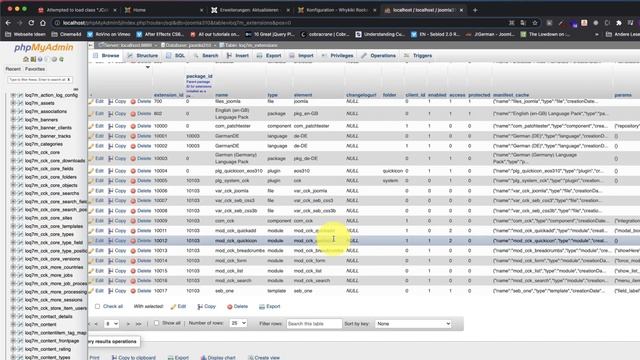Click browser back arrow
Screen dimensions: 640x360
point(9,23)
